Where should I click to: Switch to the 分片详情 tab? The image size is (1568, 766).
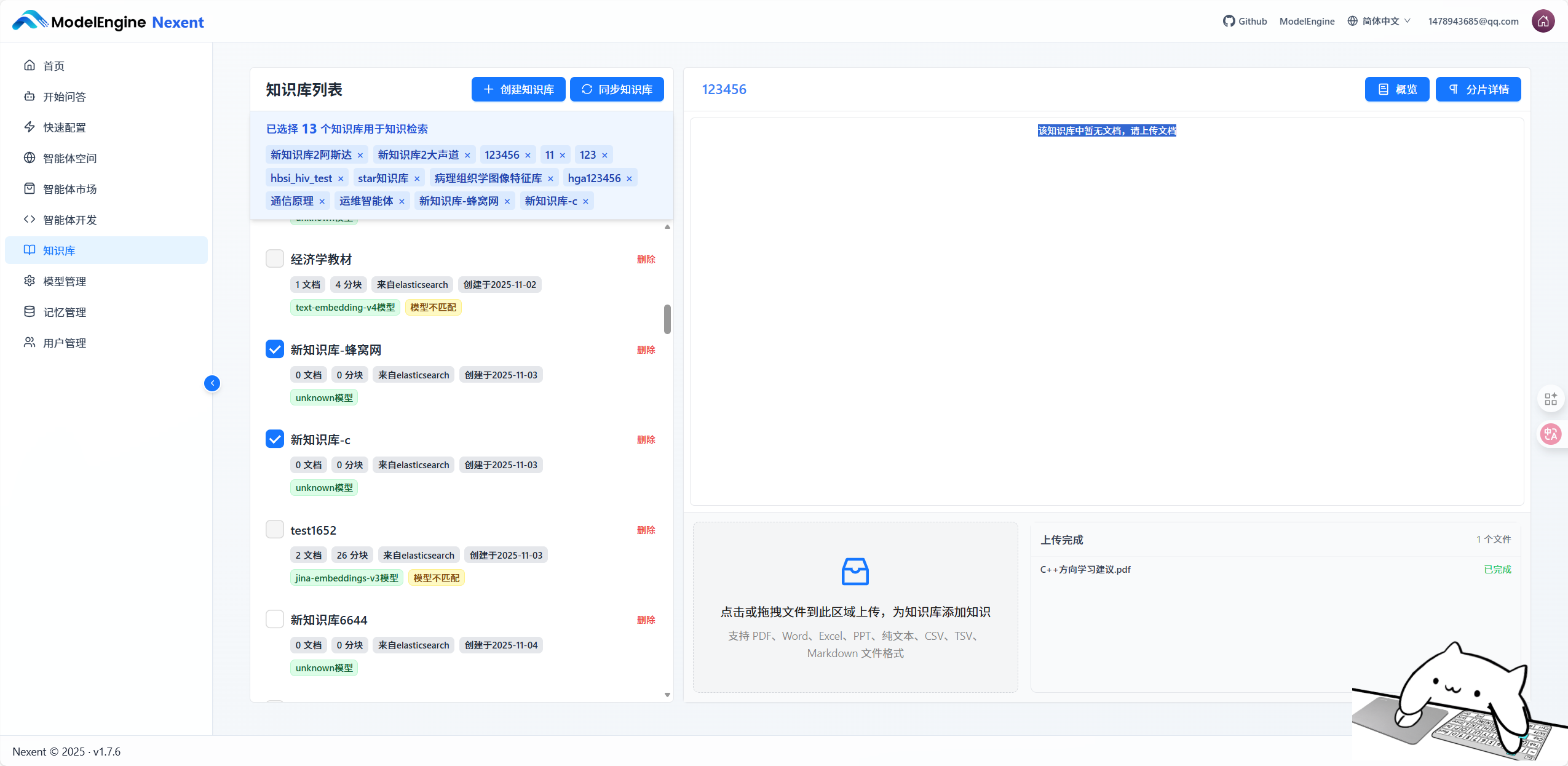tap(1478, 89)
